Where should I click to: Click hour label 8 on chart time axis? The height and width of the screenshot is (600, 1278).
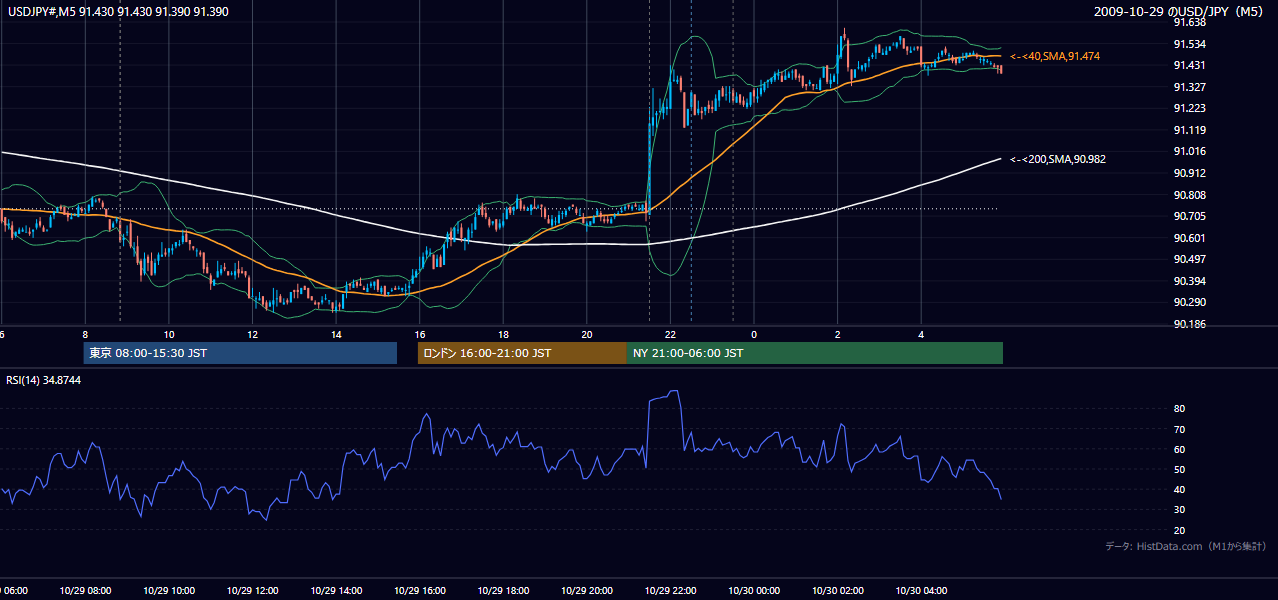click(x=85, y=334)
